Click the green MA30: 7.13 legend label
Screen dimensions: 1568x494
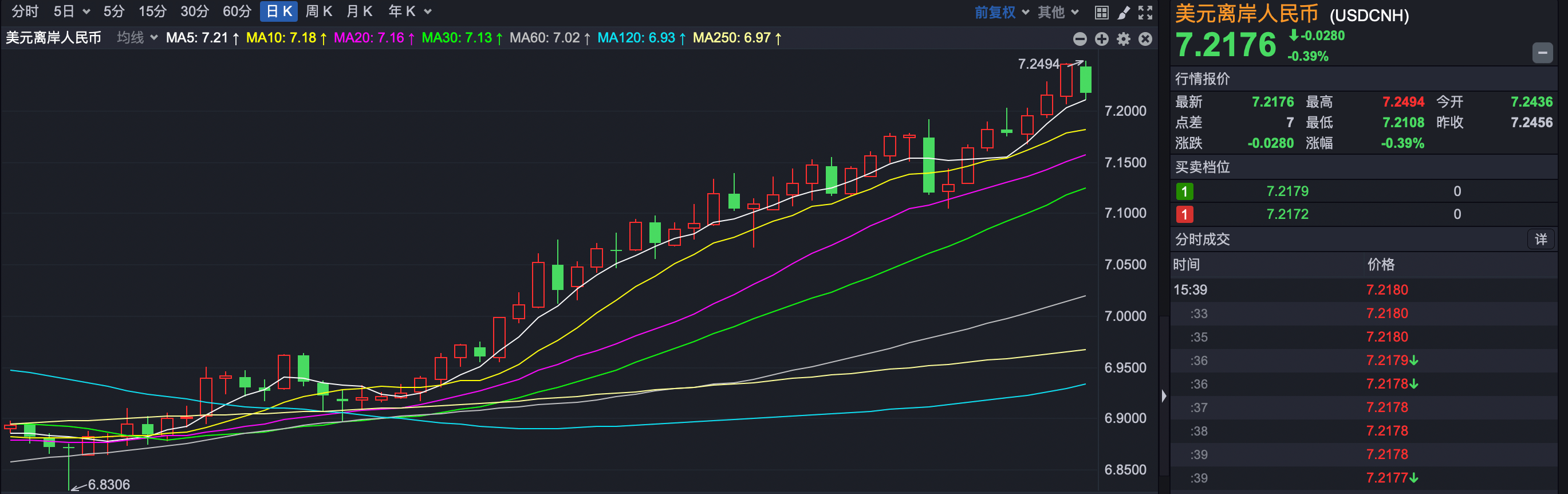pyautogui.click(x=462, y=38)
